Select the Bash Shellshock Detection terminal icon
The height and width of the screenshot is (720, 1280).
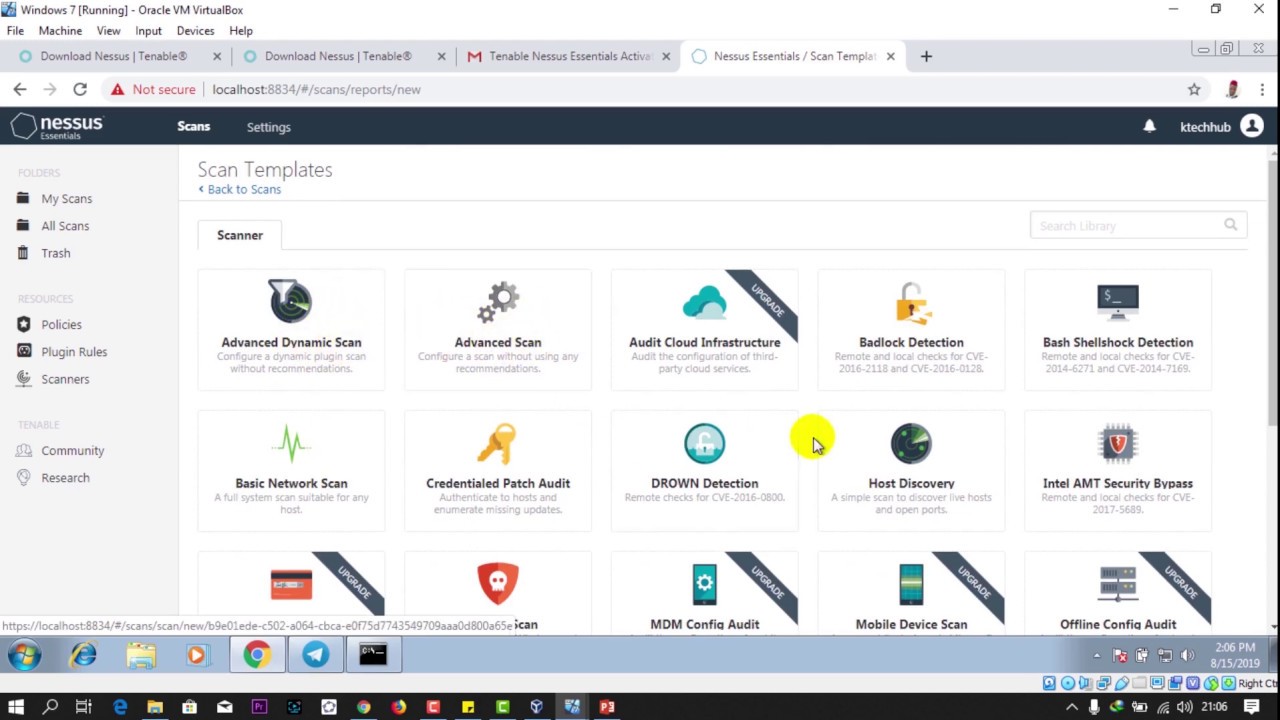pyautogui.click(x=1118, y=301)
